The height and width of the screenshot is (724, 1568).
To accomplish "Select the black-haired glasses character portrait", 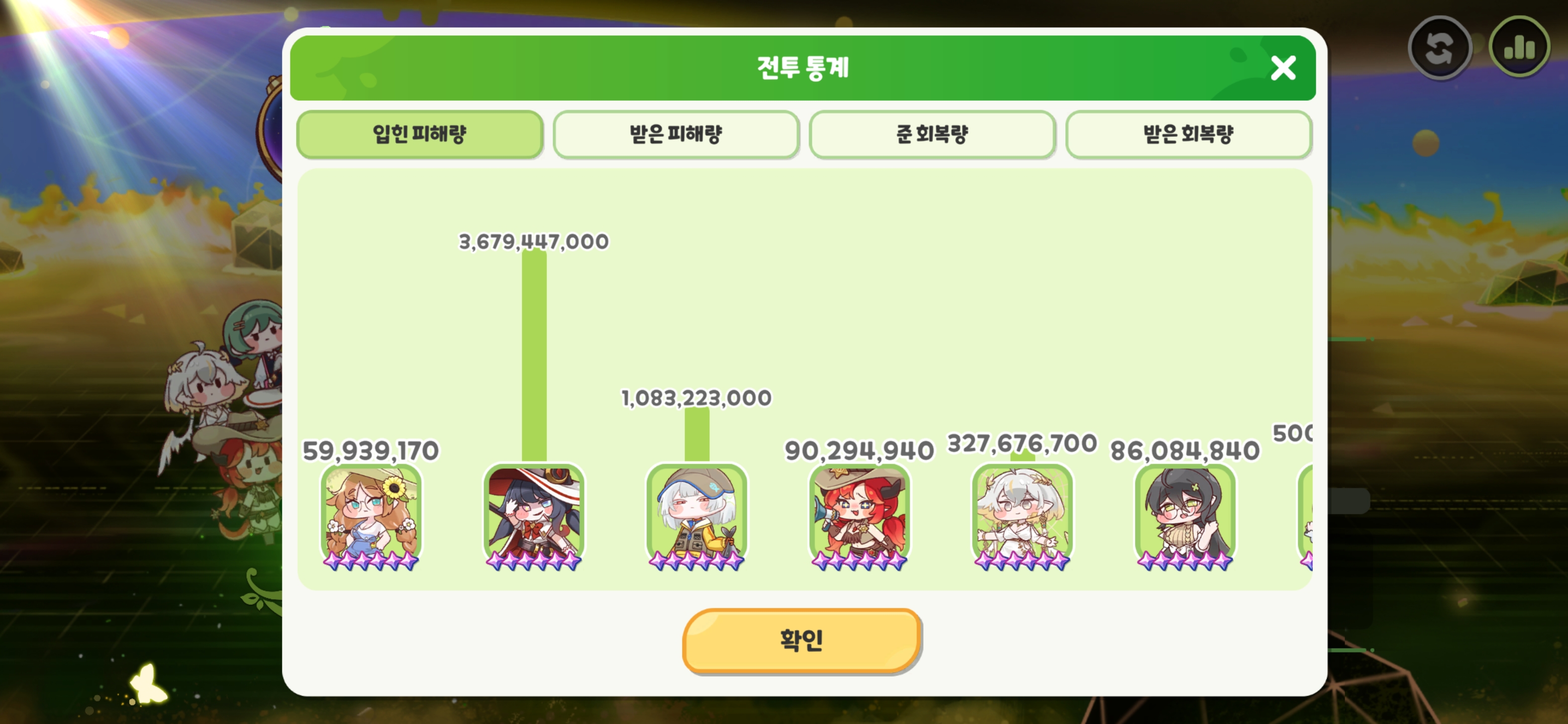I will point(1185,517).
